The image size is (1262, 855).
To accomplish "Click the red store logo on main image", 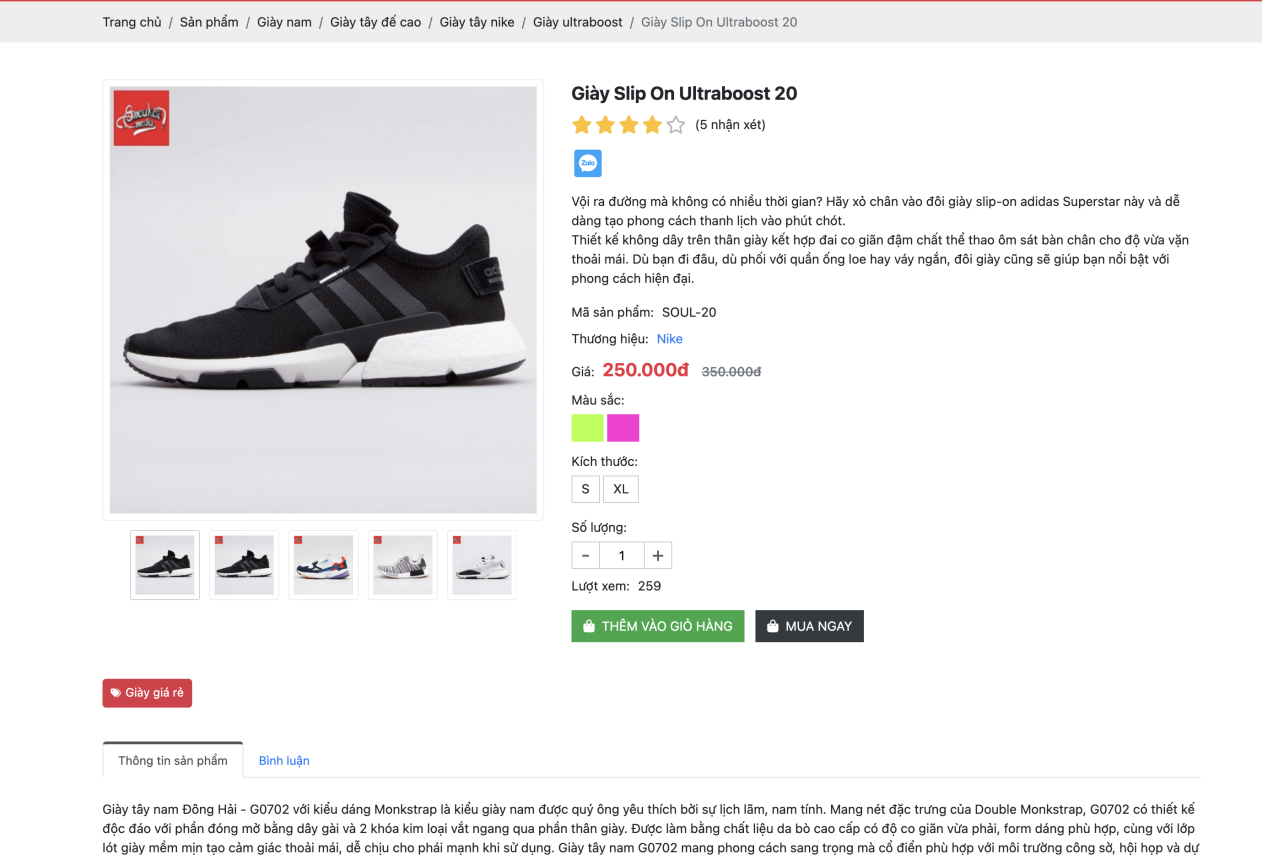I will tap(141, 118).
